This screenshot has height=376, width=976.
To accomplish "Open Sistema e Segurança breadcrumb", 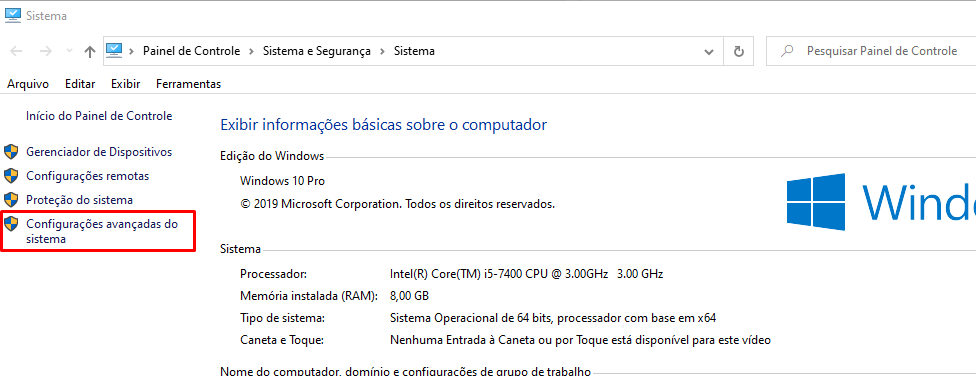I will [317, 51].
